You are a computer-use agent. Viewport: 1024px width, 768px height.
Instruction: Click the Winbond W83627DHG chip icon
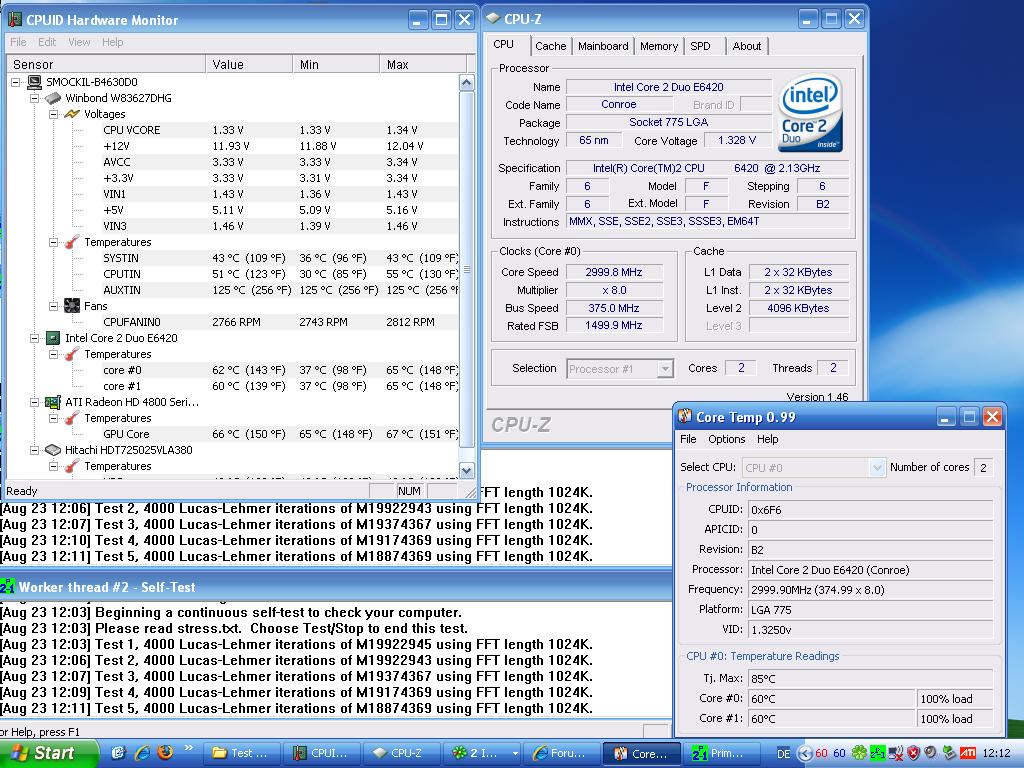tap(52, 98)
